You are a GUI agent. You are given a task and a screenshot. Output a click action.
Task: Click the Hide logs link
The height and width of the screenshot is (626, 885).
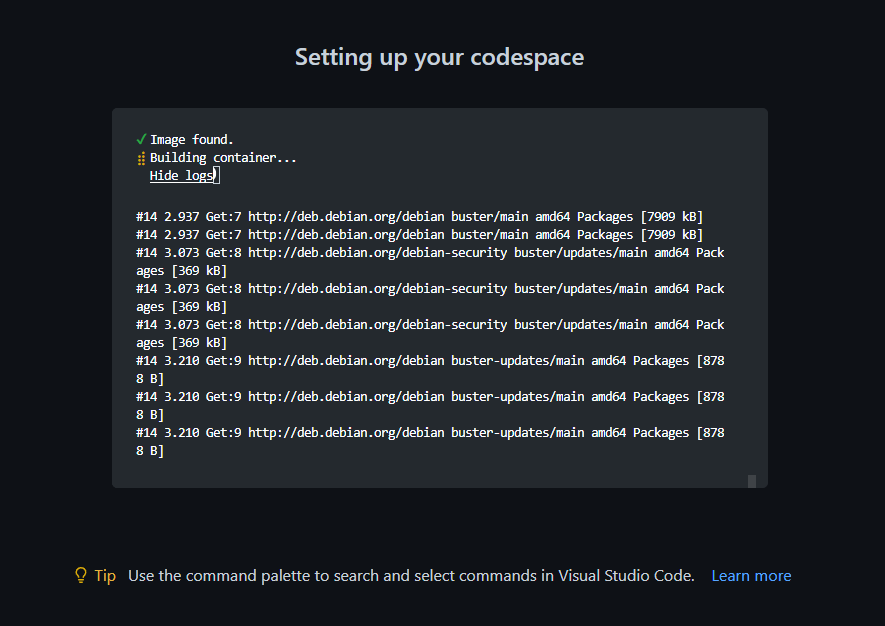point(181,176)
